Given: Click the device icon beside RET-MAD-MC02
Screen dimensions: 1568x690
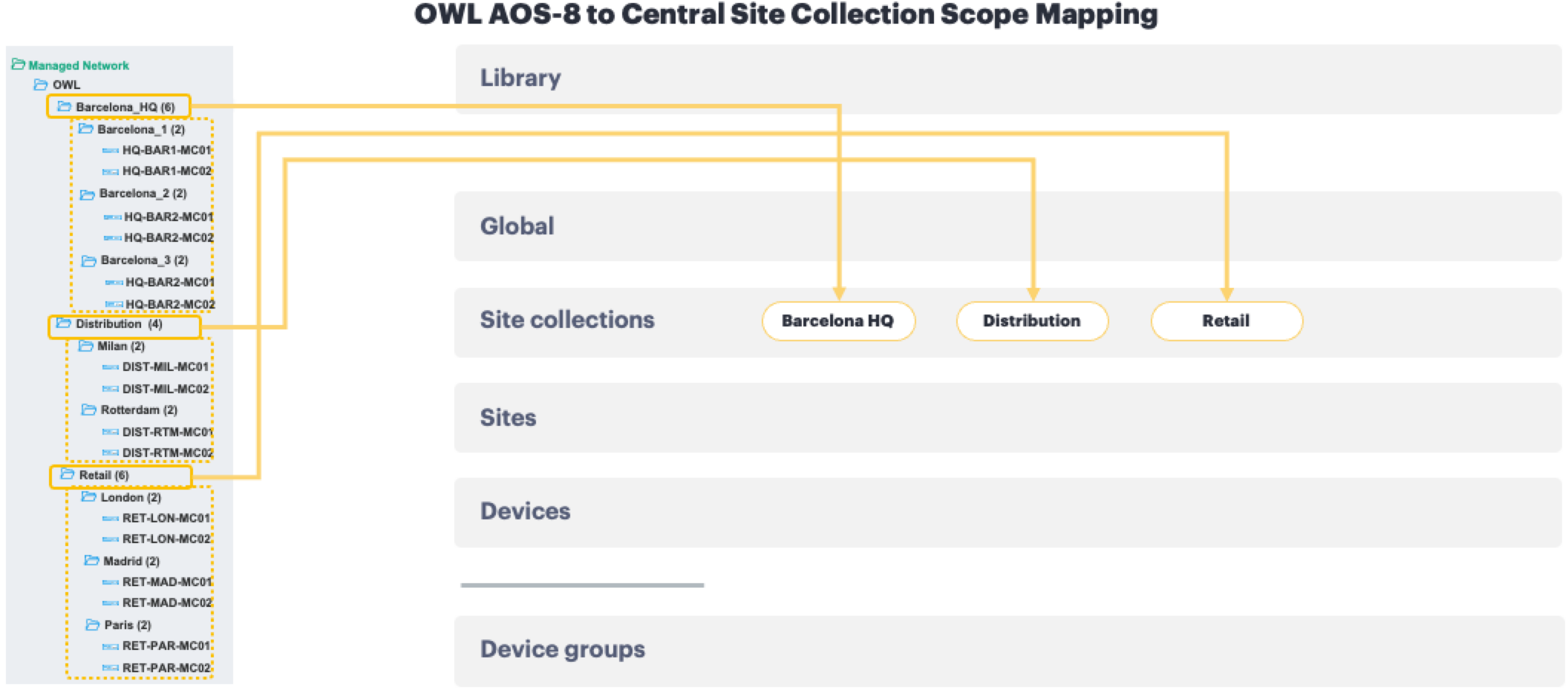Looking at the screenshot, I should click(111, 602).
